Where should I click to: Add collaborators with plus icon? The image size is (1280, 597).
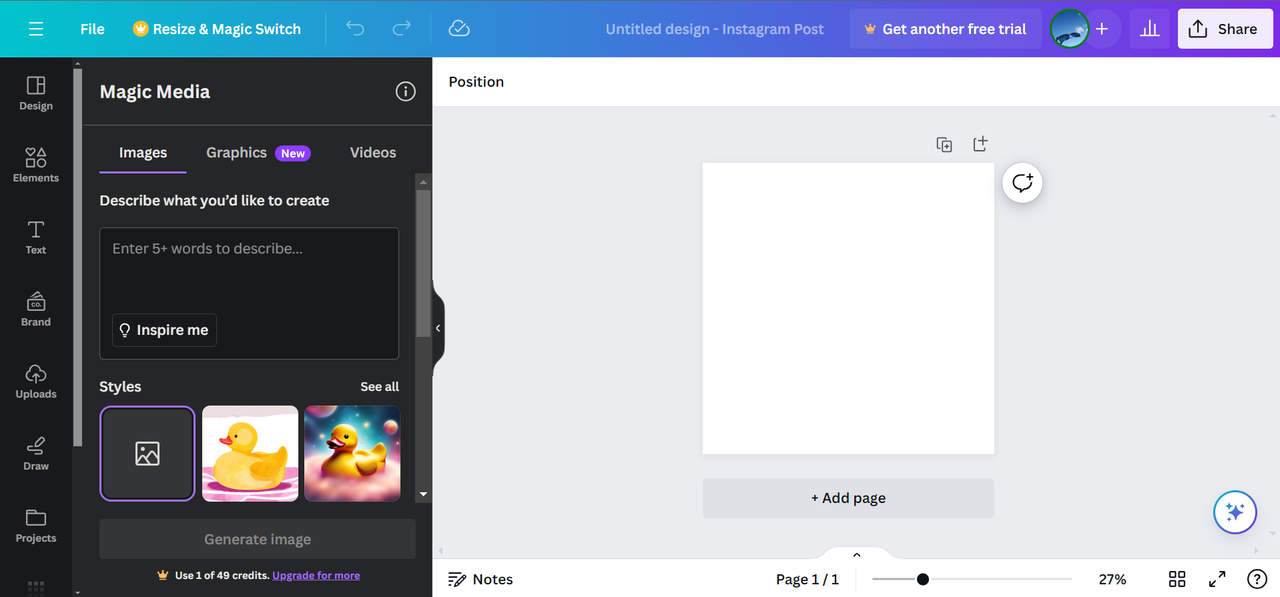coord(1102,29)
